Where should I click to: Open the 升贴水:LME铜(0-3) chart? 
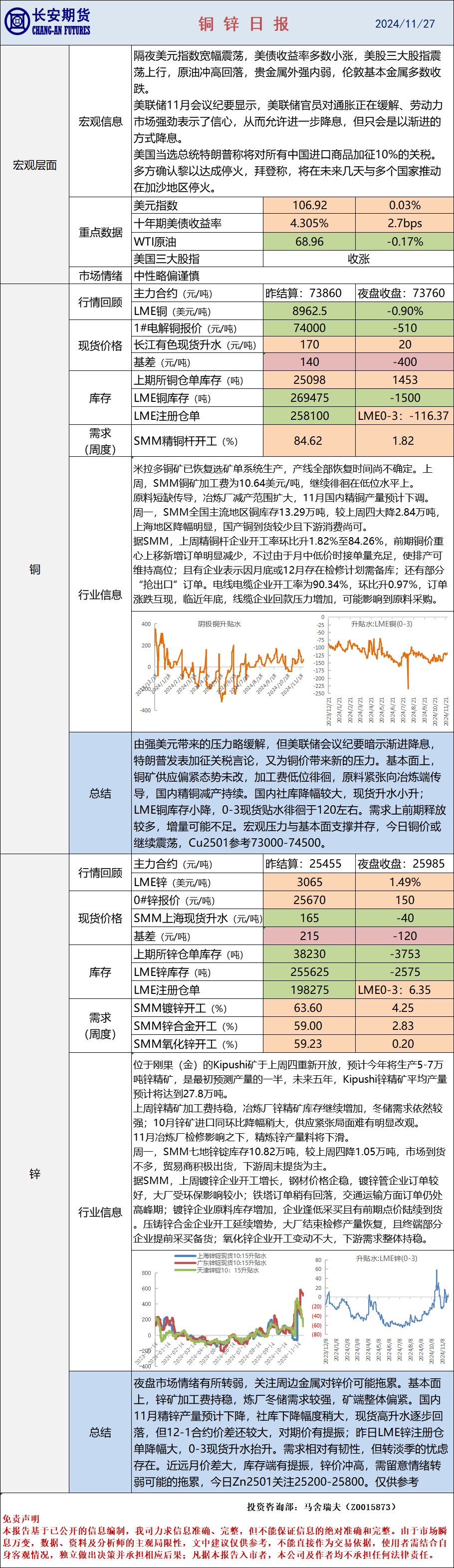click(387, 669)
